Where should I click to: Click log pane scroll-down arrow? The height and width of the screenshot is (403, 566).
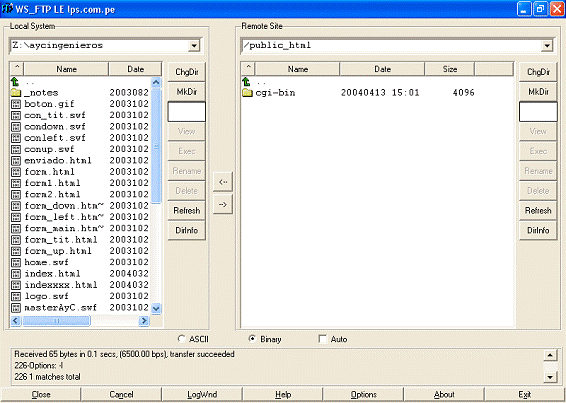pos(549,377)
